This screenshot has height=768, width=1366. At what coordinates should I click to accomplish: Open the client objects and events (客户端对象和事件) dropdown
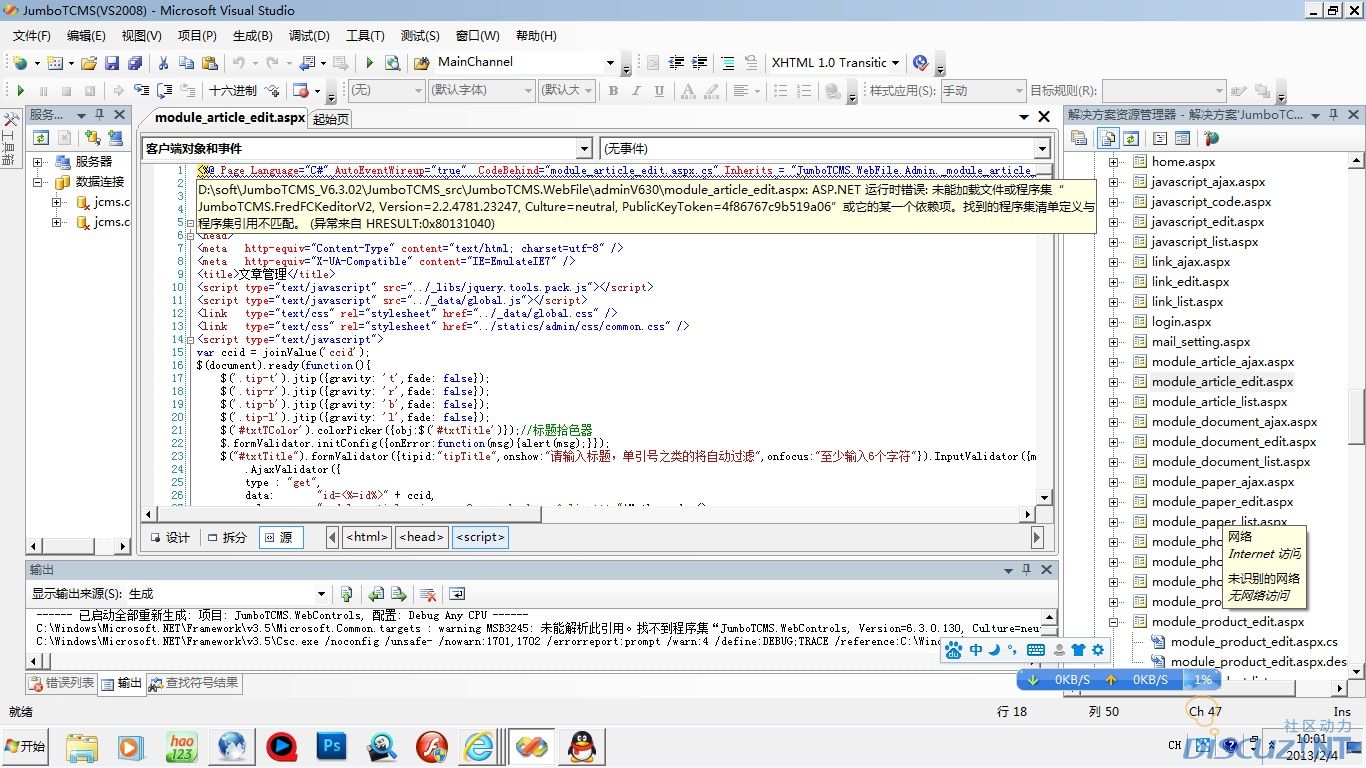(x=584, y=149)
